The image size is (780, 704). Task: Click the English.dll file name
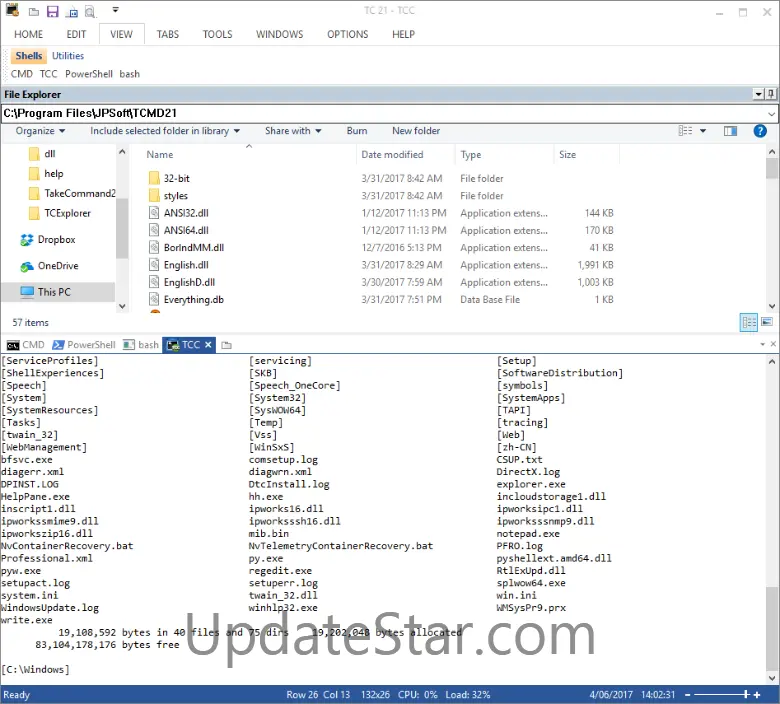click(187, 265)
